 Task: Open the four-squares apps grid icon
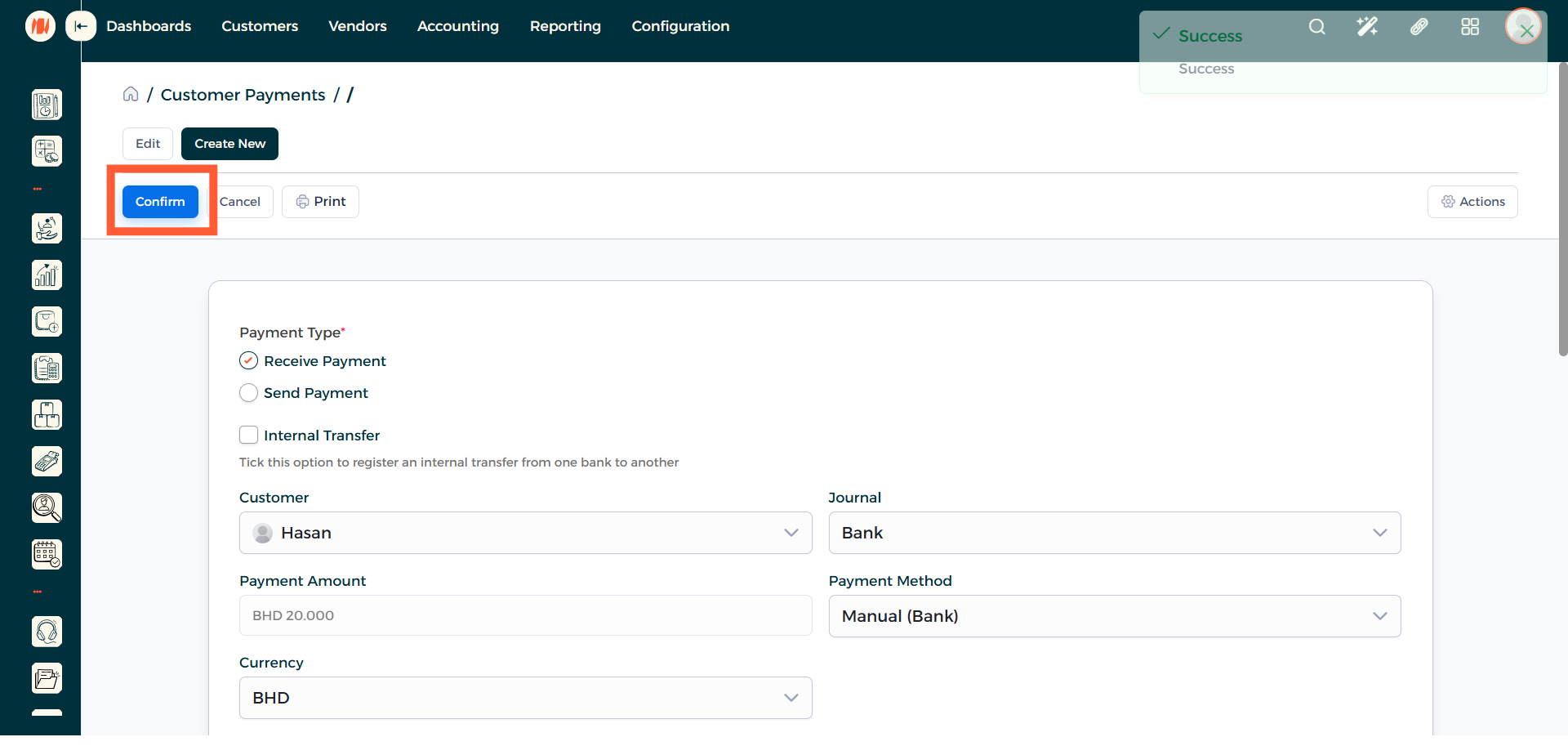coord(1470,27)
